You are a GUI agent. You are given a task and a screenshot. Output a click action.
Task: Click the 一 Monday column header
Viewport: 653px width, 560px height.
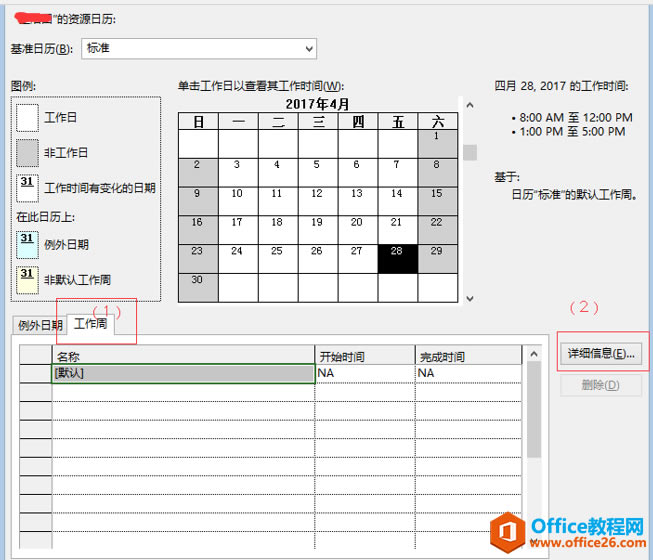(238, 122)
